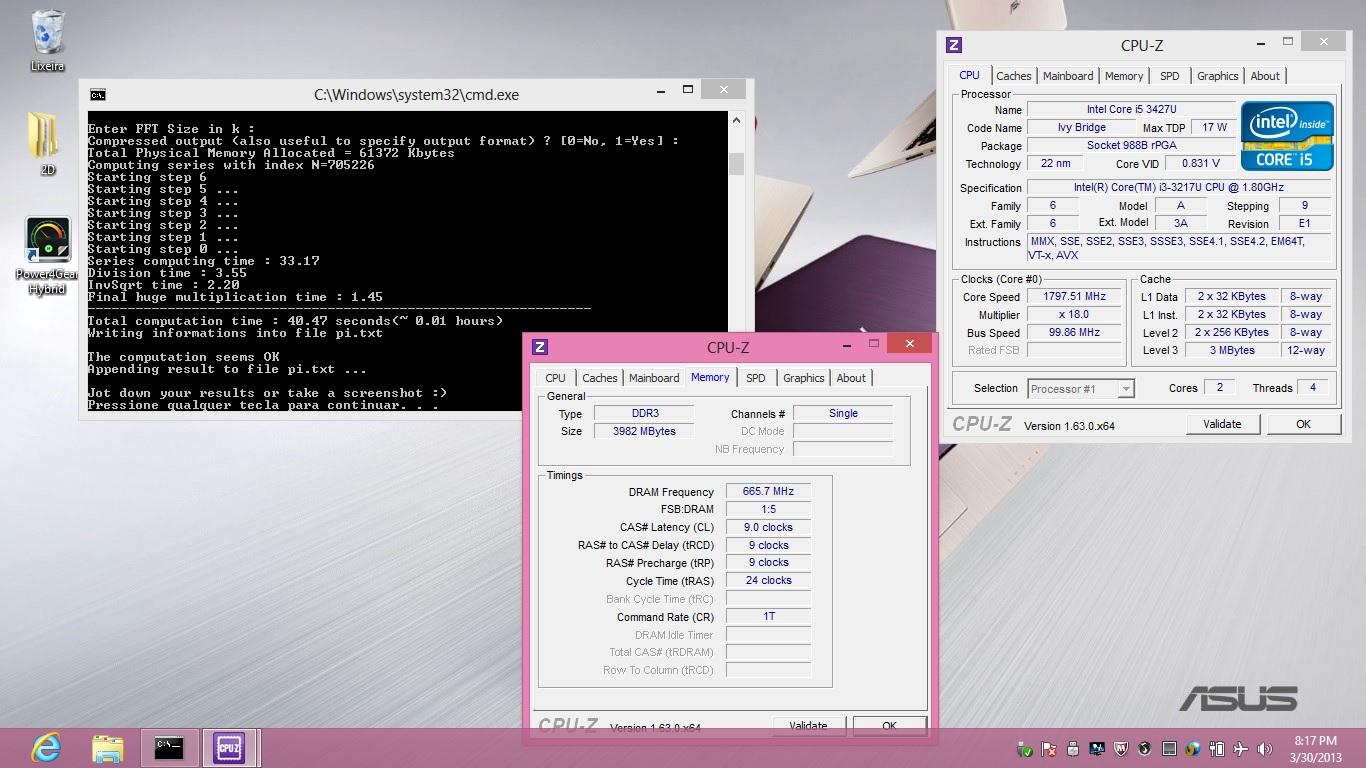Click the USB device tray icon
Screen dimensions: 1366x768
(1073, 748)
